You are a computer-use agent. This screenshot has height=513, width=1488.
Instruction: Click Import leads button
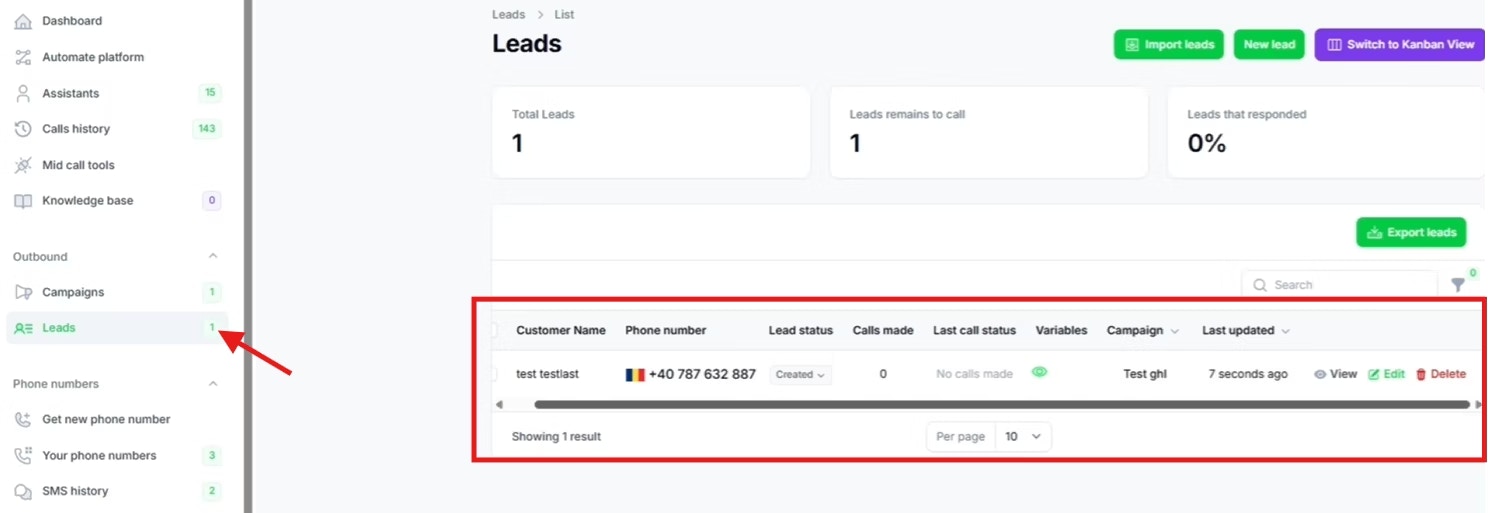(x=1169, y=44)
